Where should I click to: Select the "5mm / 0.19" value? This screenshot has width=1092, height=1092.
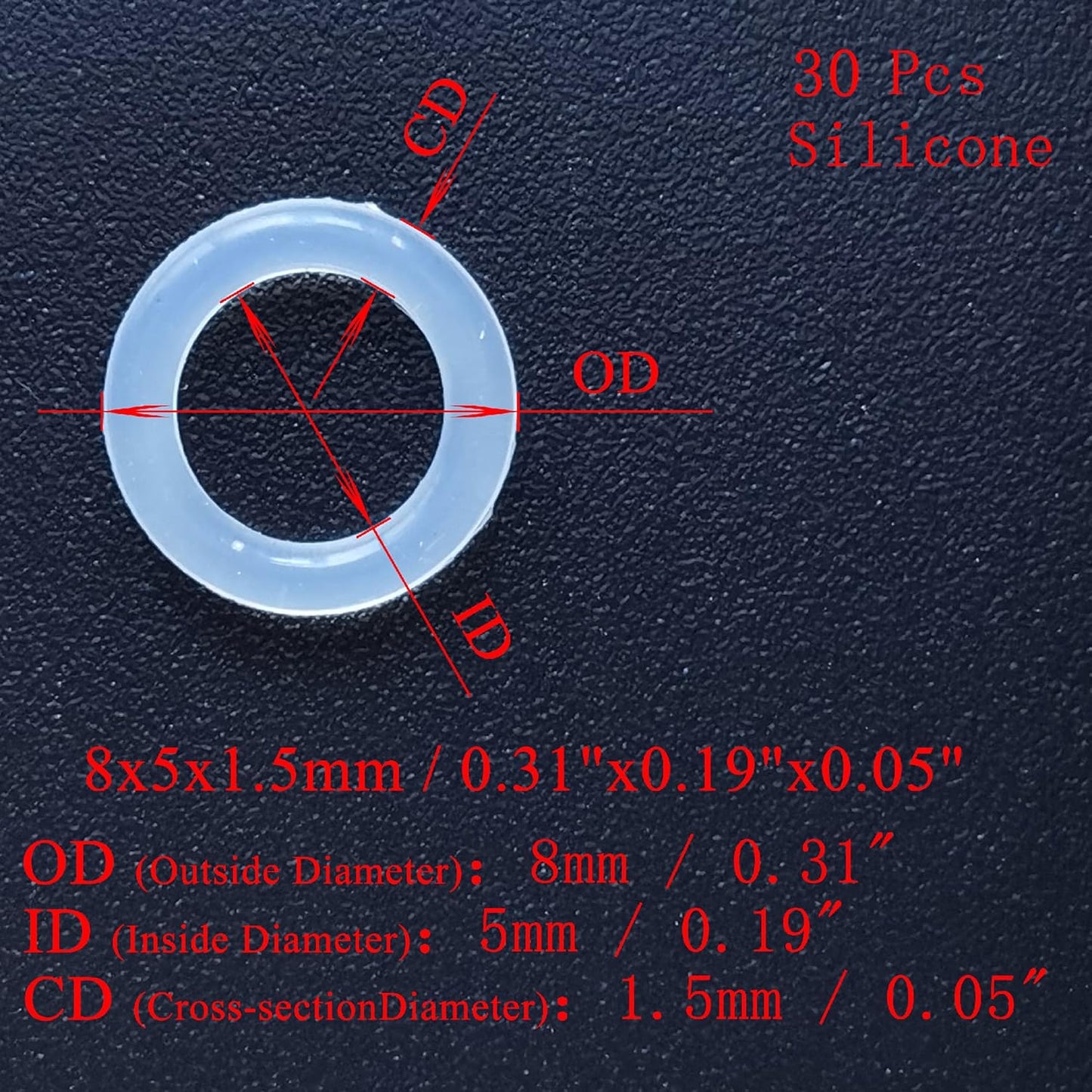656,933
